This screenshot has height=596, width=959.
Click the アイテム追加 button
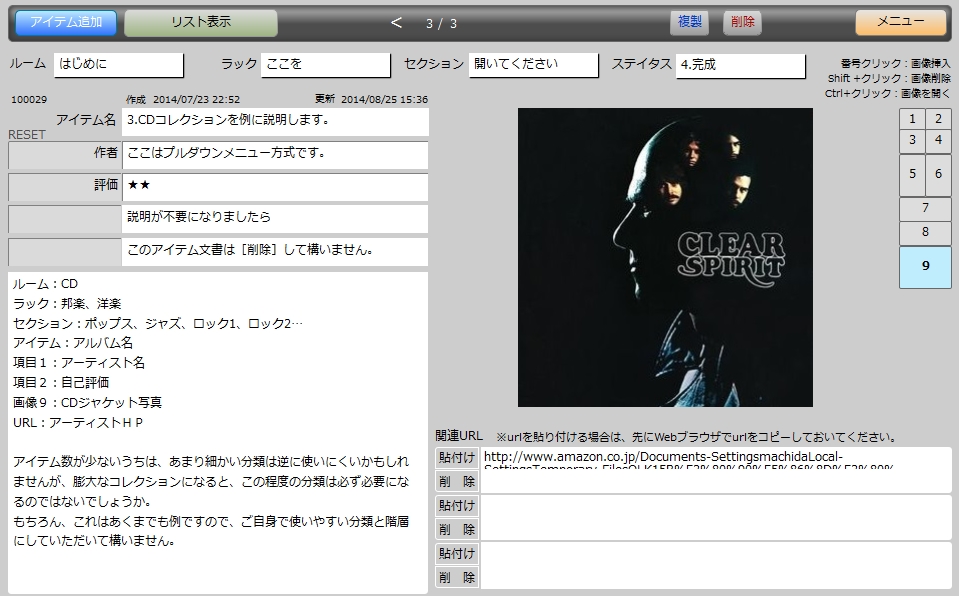[x=65, y=22]
